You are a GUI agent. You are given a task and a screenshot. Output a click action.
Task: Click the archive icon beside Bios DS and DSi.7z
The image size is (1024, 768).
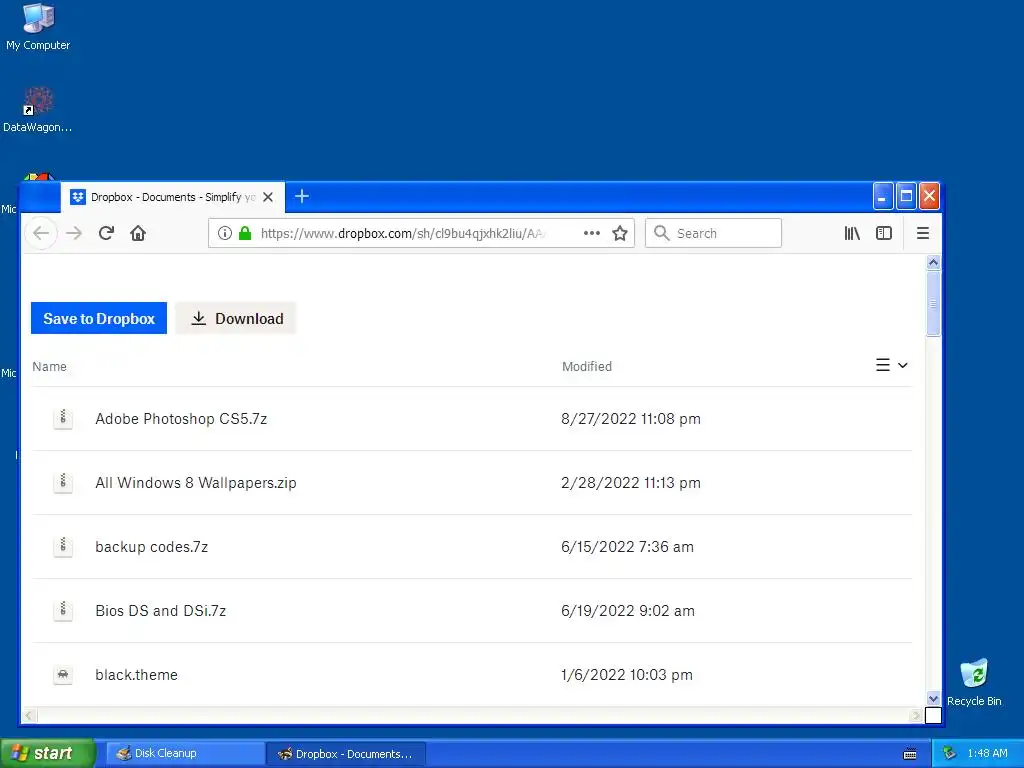[x=63, y=611]
